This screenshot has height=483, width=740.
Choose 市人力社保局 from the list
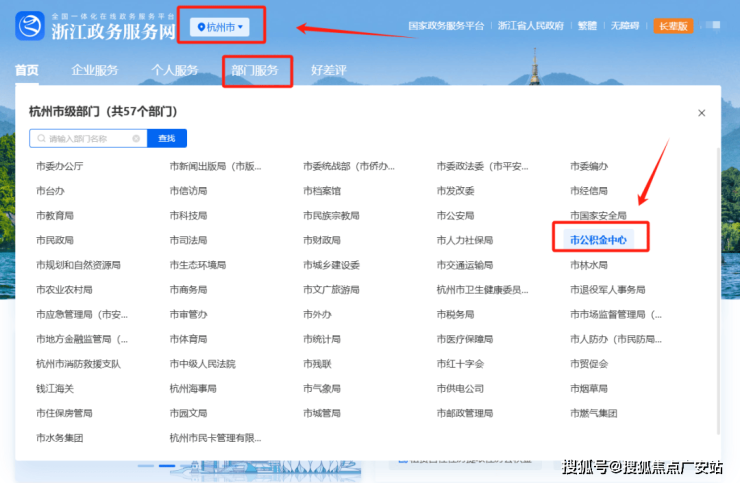click(464, 240)
